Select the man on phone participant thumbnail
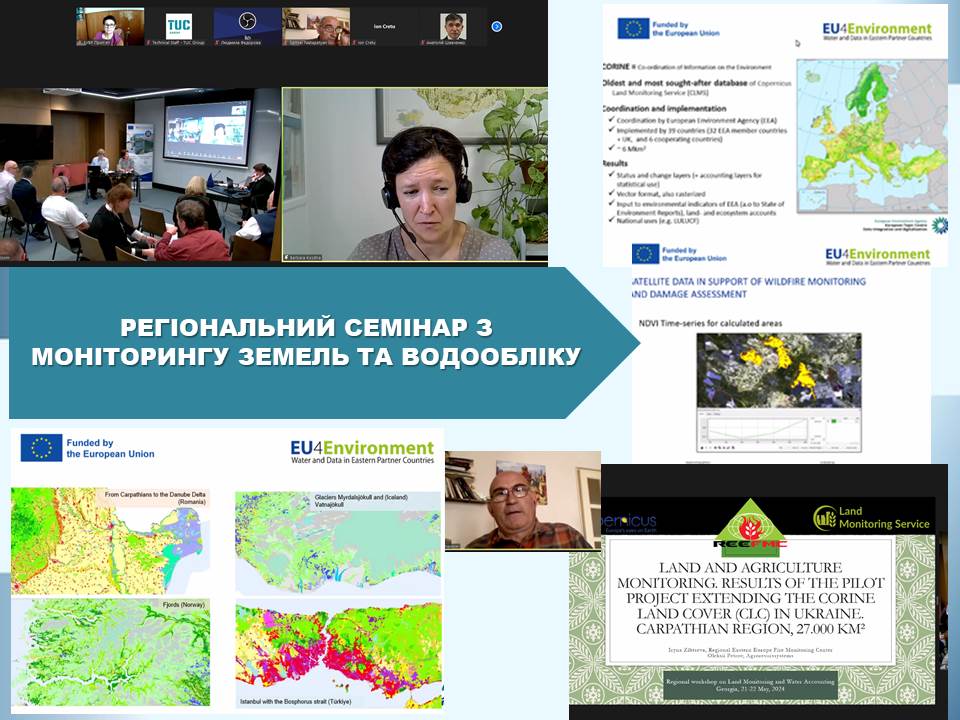Screen dimensions: 960x720 [x=315, y=26]
